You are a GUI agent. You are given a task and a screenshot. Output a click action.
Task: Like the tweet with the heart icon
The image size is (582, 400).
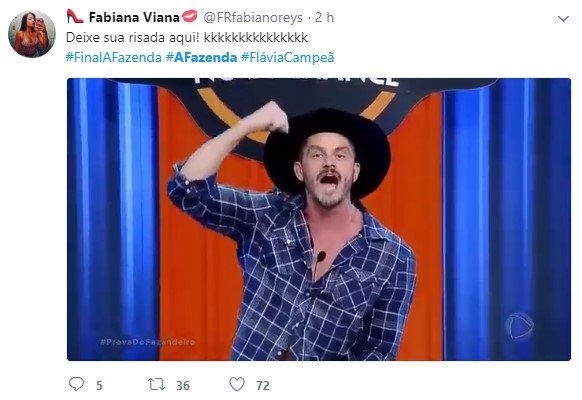[237, 384]
